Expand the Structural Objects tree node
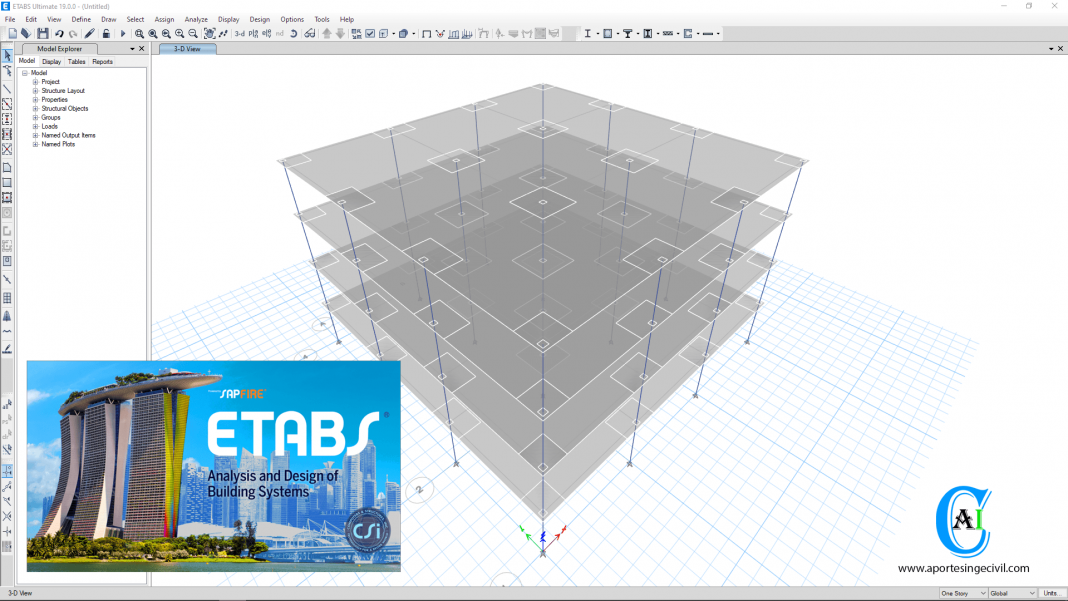Image resolution: width=1068 pixels, height=601 pixels. pyautogui.click(x=35, y=108)
